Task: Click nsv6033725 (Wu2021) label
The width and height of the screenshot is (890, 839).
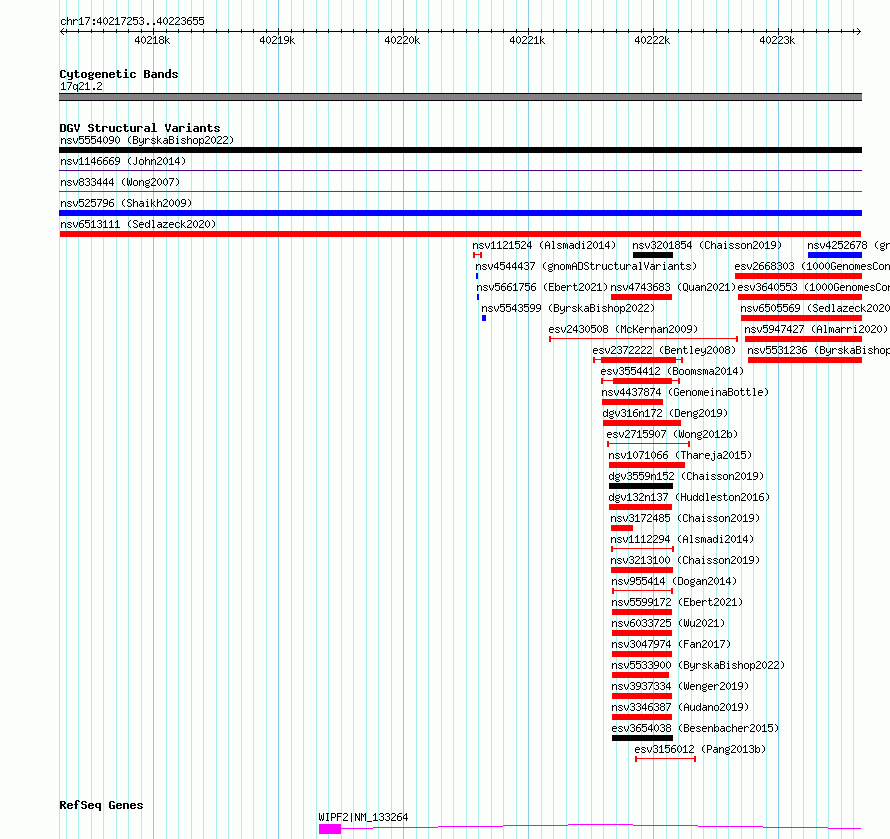Action: point(668,623)
